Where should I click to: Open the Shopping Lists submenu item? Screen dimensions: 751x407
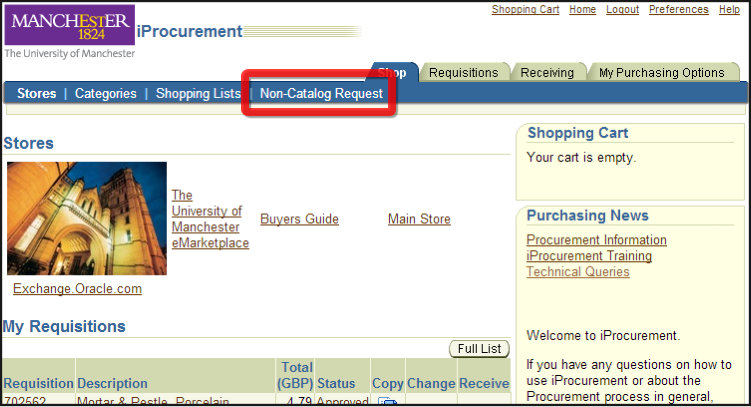point(198,93)
